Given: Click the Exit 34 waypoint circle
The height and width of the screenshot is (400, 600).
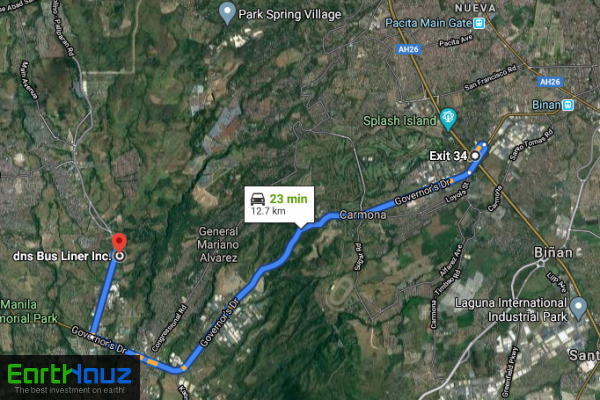Looking at the screenshot, I should pyautogui.click(x=475, y=156).
